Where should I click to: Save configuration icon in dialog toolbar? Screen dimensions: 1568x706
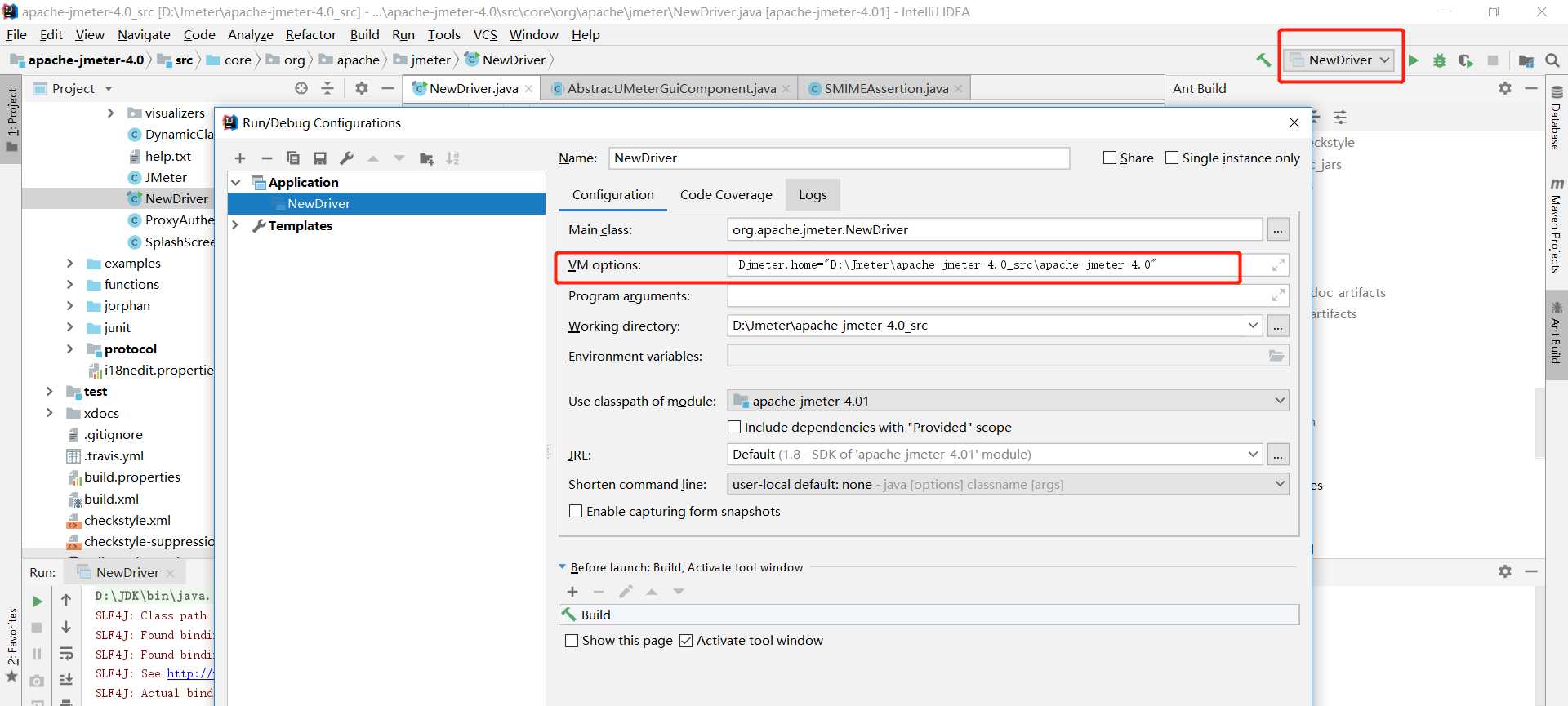click(320, 158)
